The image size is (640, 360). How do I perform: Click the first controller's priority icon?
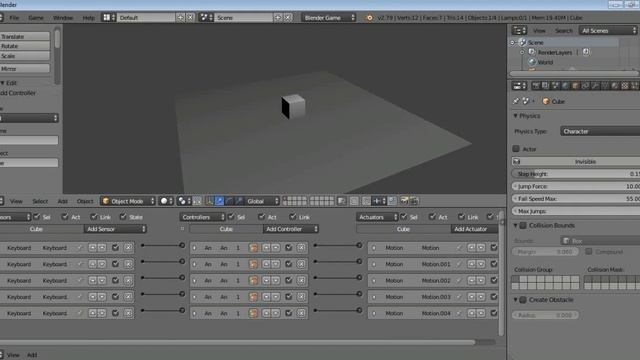[253, 248]
